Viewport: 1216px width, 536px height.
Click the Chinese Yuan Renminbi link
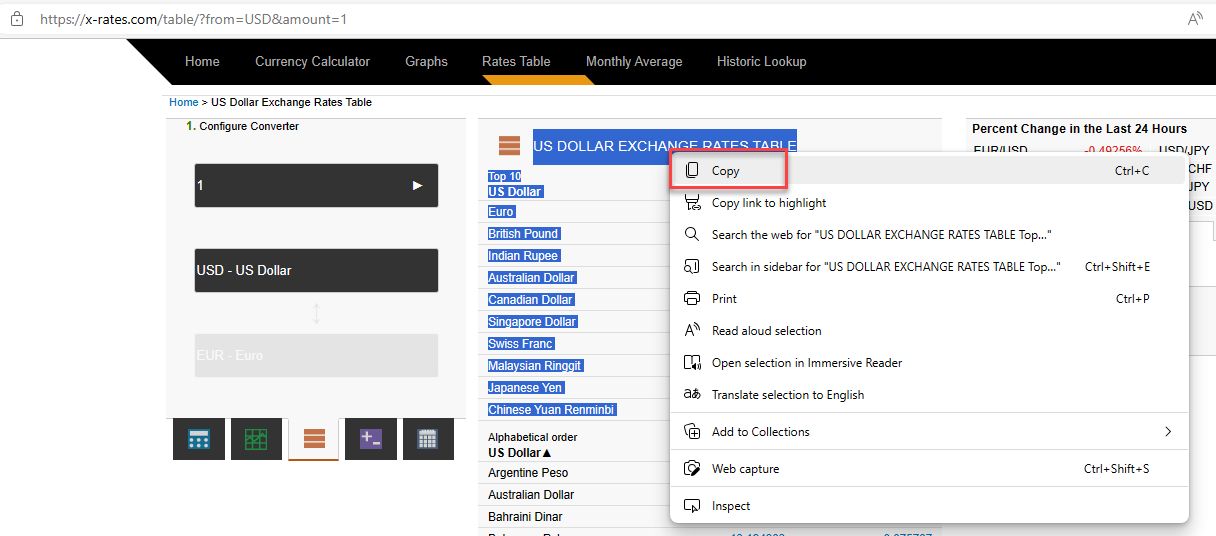pyautogui.click(x=552, y=410)
